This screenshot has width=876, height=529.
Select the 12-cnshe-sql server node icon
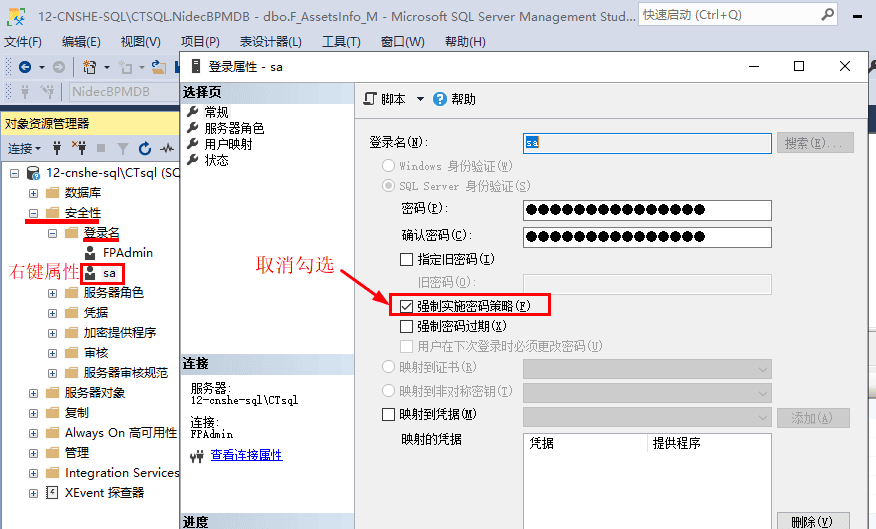click(34, 173)
